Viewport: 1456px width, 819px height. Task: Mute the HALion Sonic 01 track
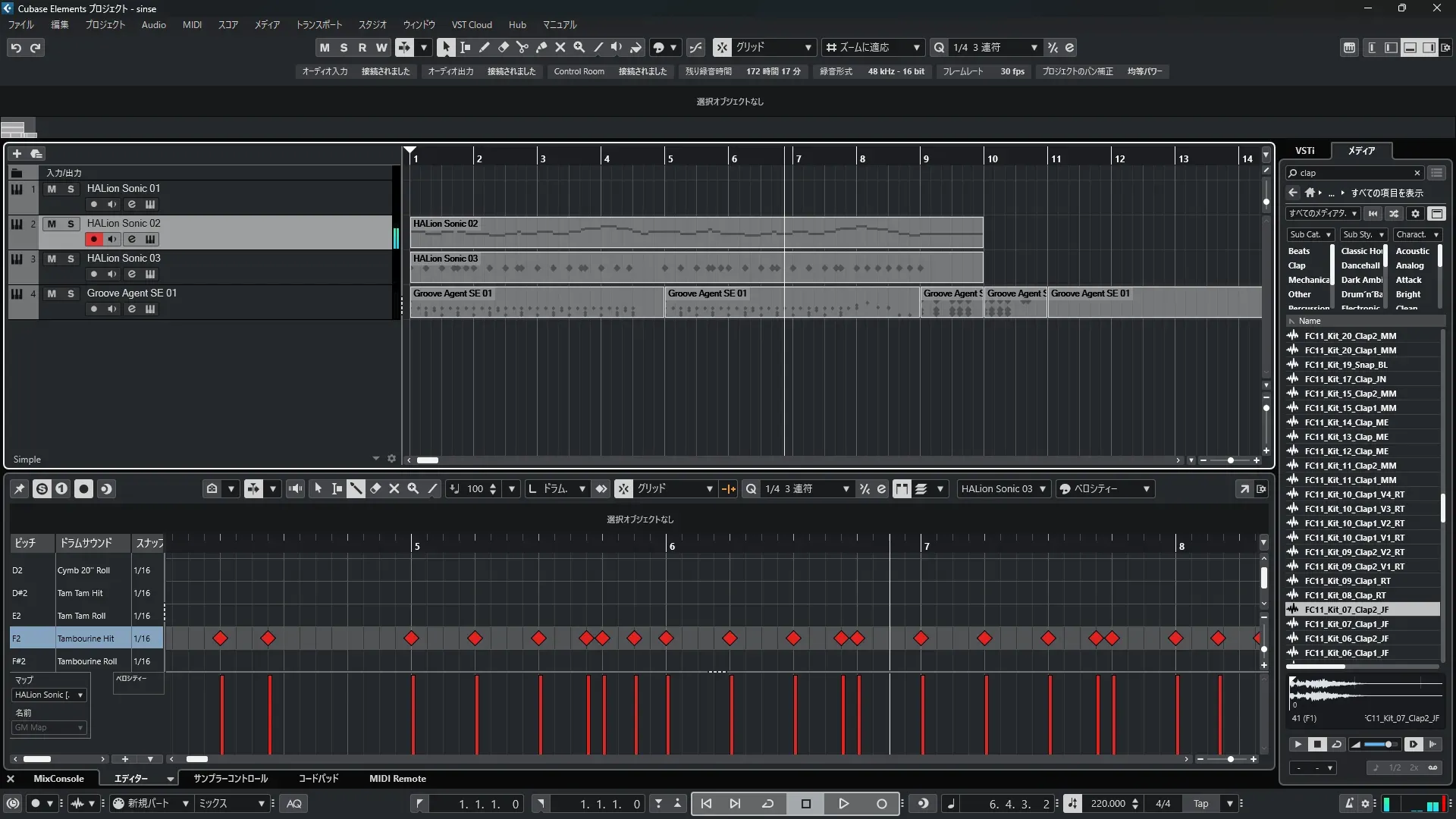point(52,189)
